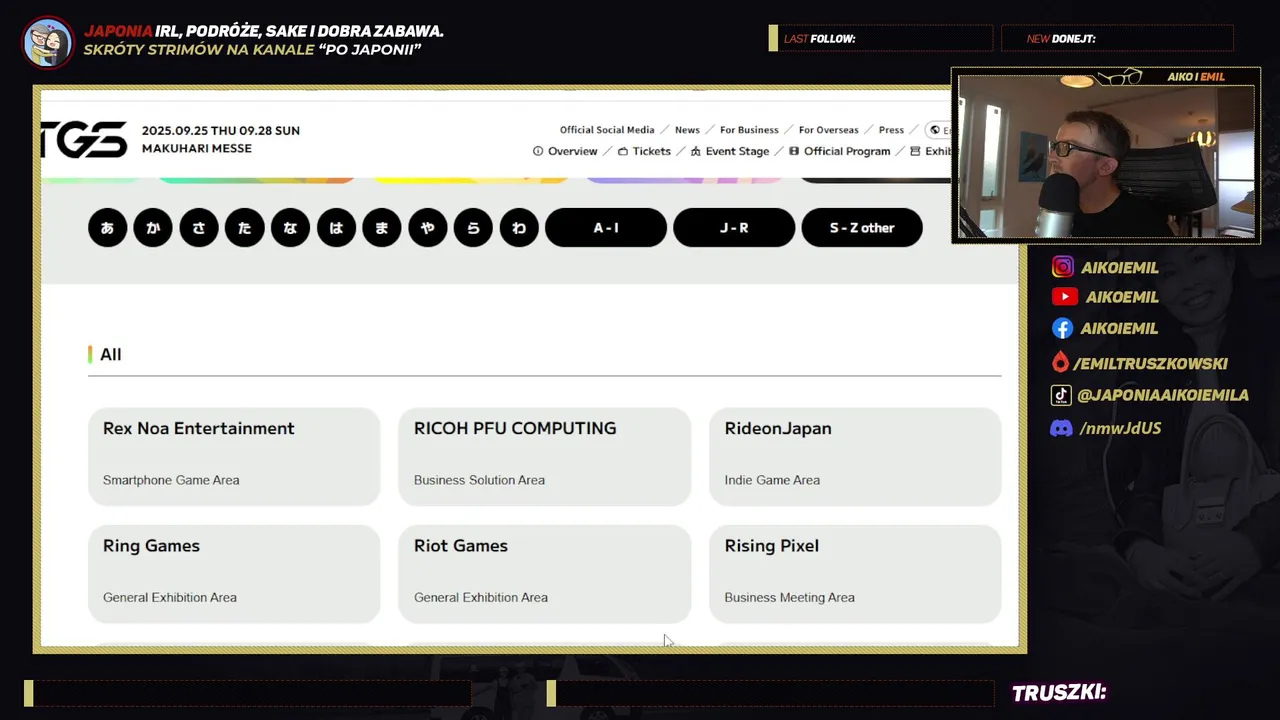This screenshot has width=1280, height=720.
Task: Click the TGS logo
Action: pos(84,140)
